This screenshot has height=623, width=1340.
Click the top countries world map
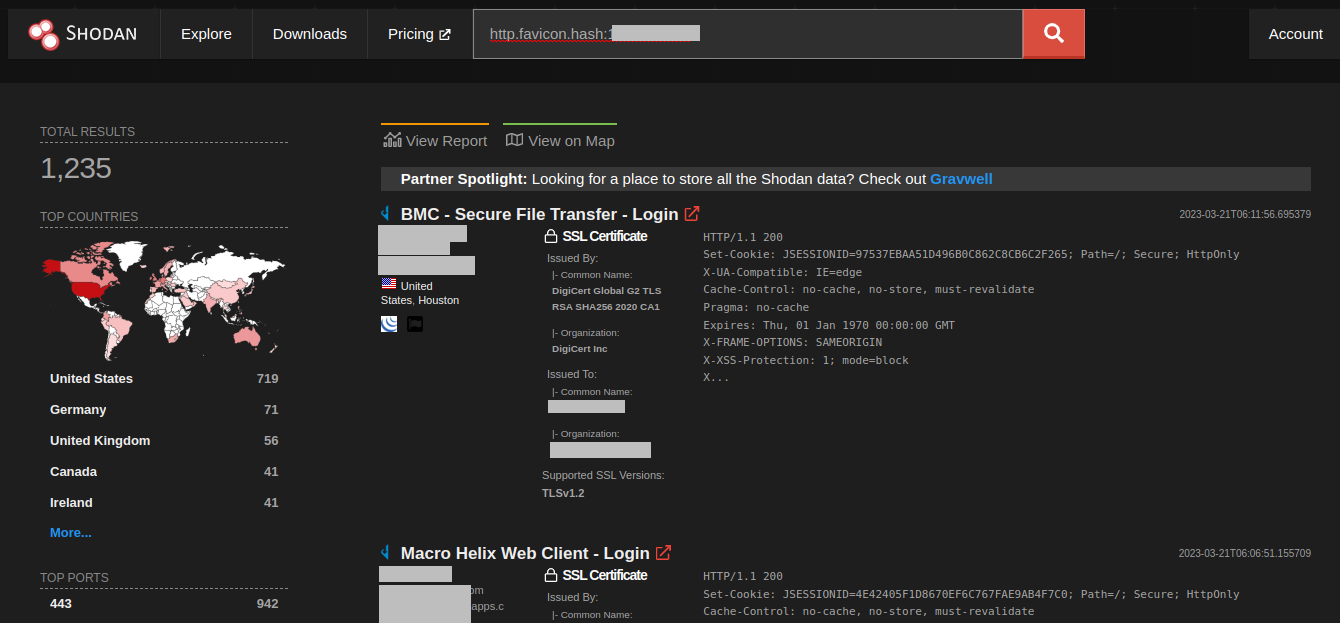(163, 298)
